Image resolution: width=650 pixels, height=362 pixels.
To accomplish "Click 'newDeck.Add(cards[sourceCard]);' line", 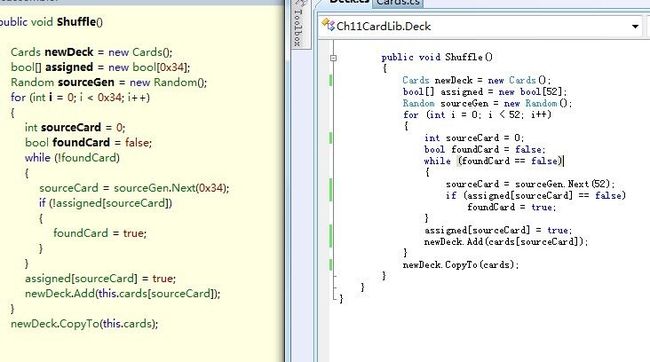I will pyautogui.click(x=506, y=241).
